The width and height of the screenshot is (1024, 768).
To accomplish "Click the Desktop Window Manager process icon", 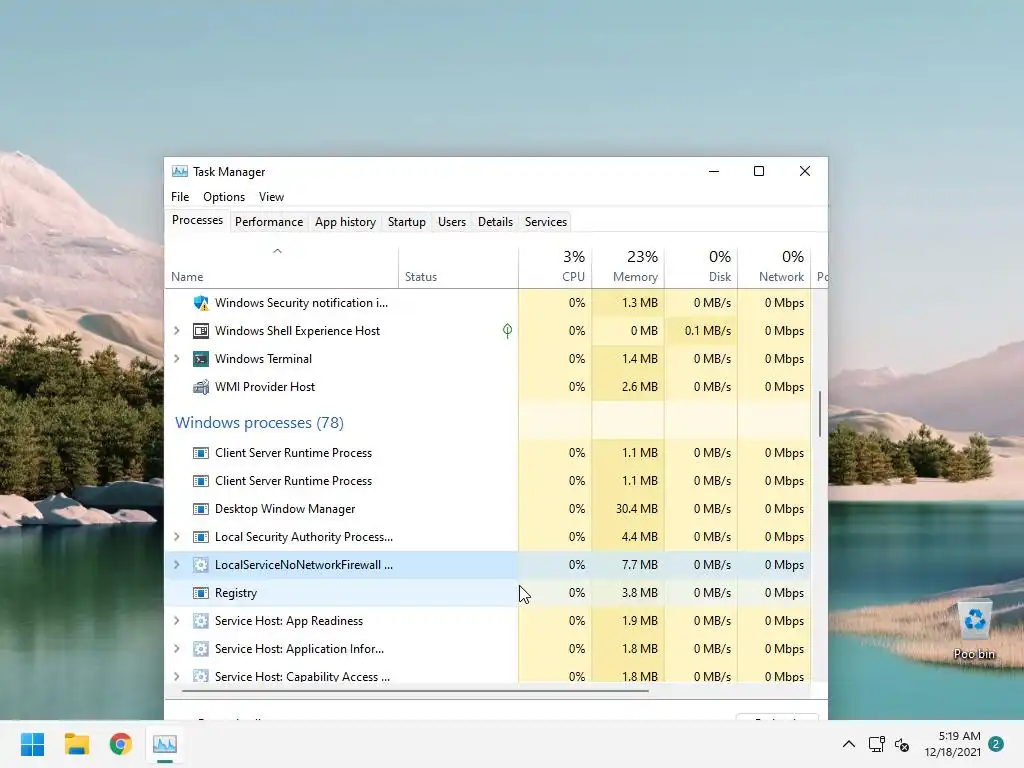I will [x=200, y=509].
